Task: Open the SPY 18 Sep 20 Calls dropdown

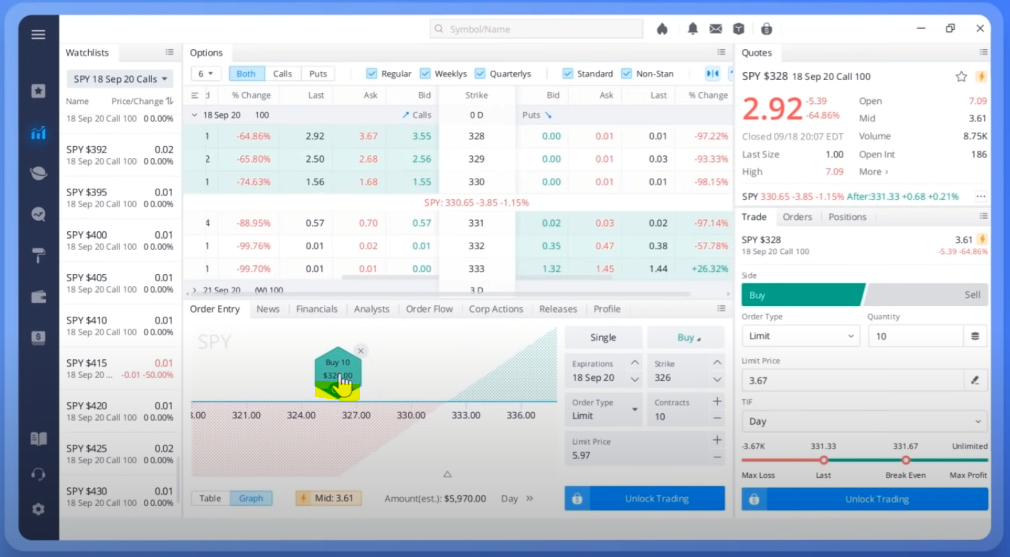Action: pyautogui.click(x=120, y=79)
